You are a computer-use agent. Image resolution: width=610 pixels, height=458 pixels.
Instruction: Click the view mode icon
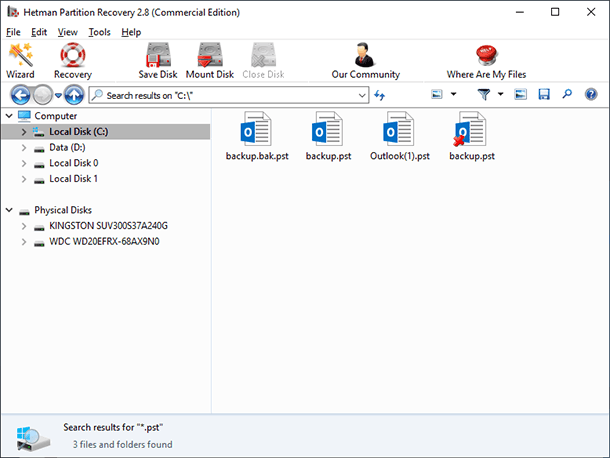click(x=437, y=94)
